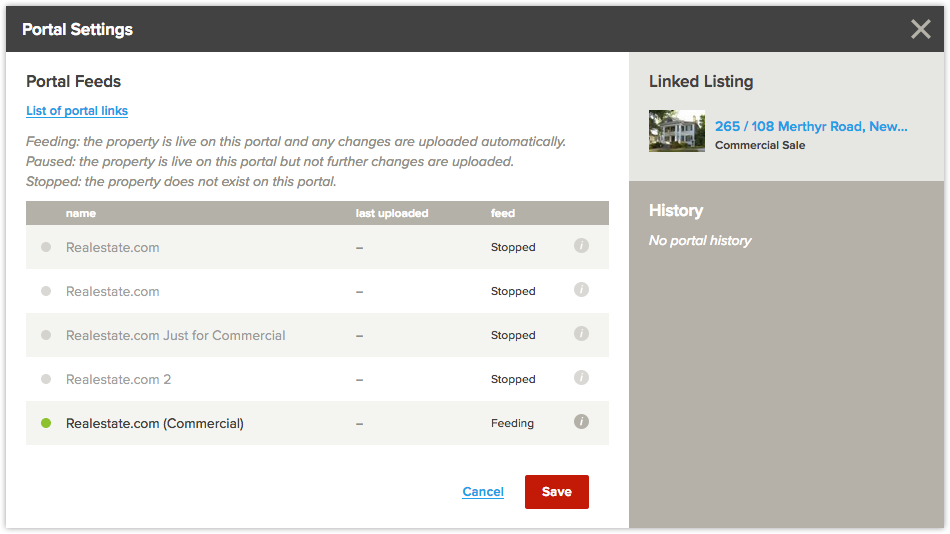The width and height of the screenshot is (950, 534).
Task: Save the portal settings
Action: pyautogui.click(x=557, y=492)
